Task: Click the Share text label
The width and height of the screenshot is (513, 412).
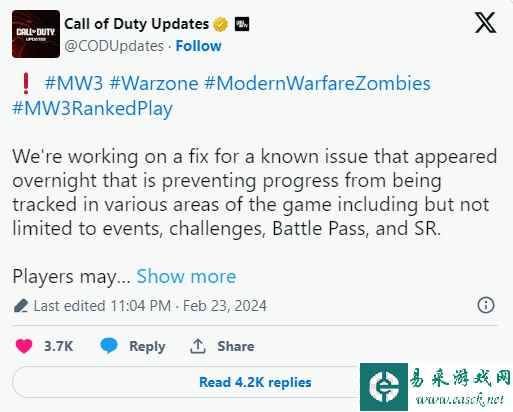Action: pyautogui.click(x=236, y=346)
